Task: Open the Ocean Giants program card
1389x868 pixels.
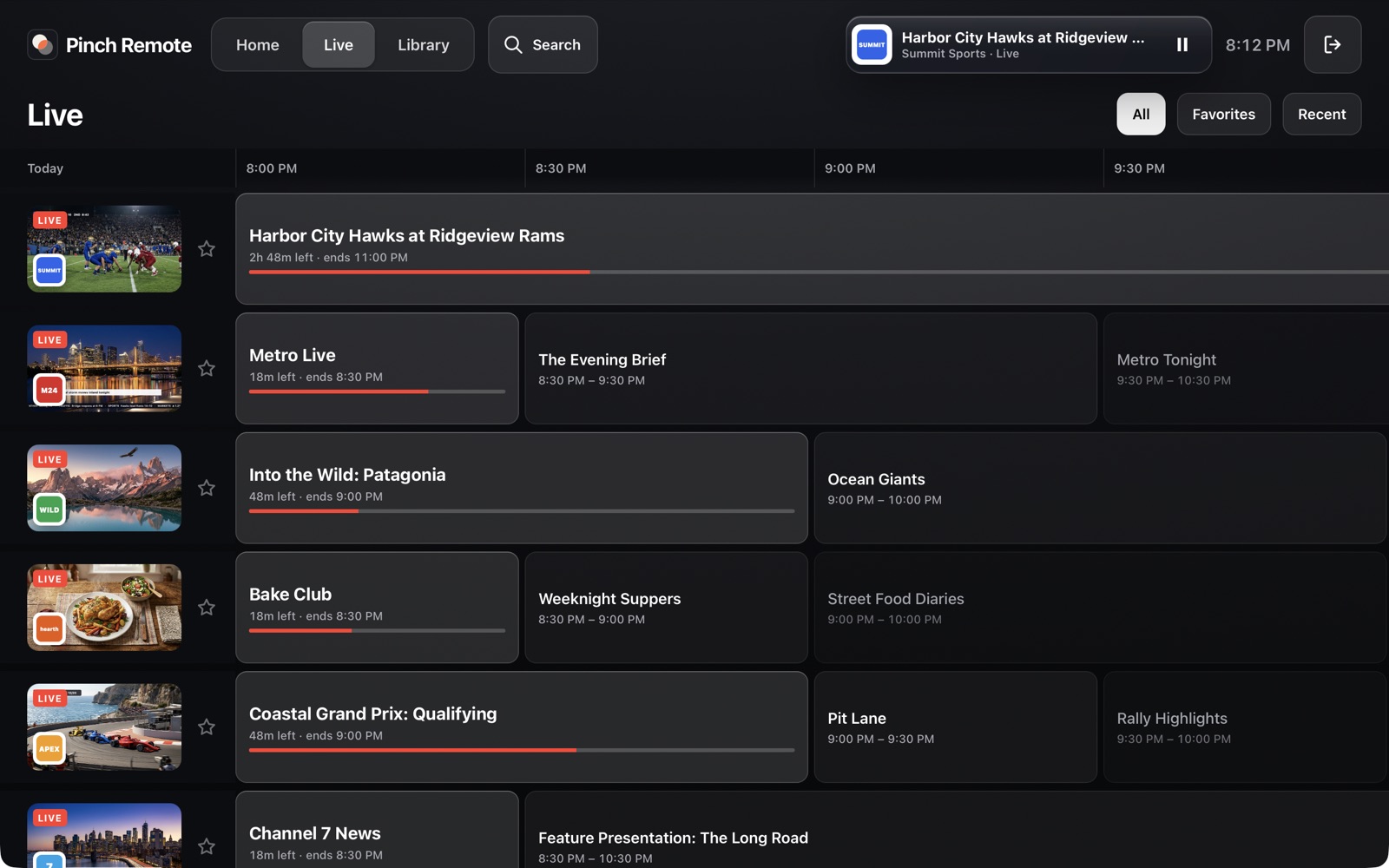Action: [x=1100, y=488]
